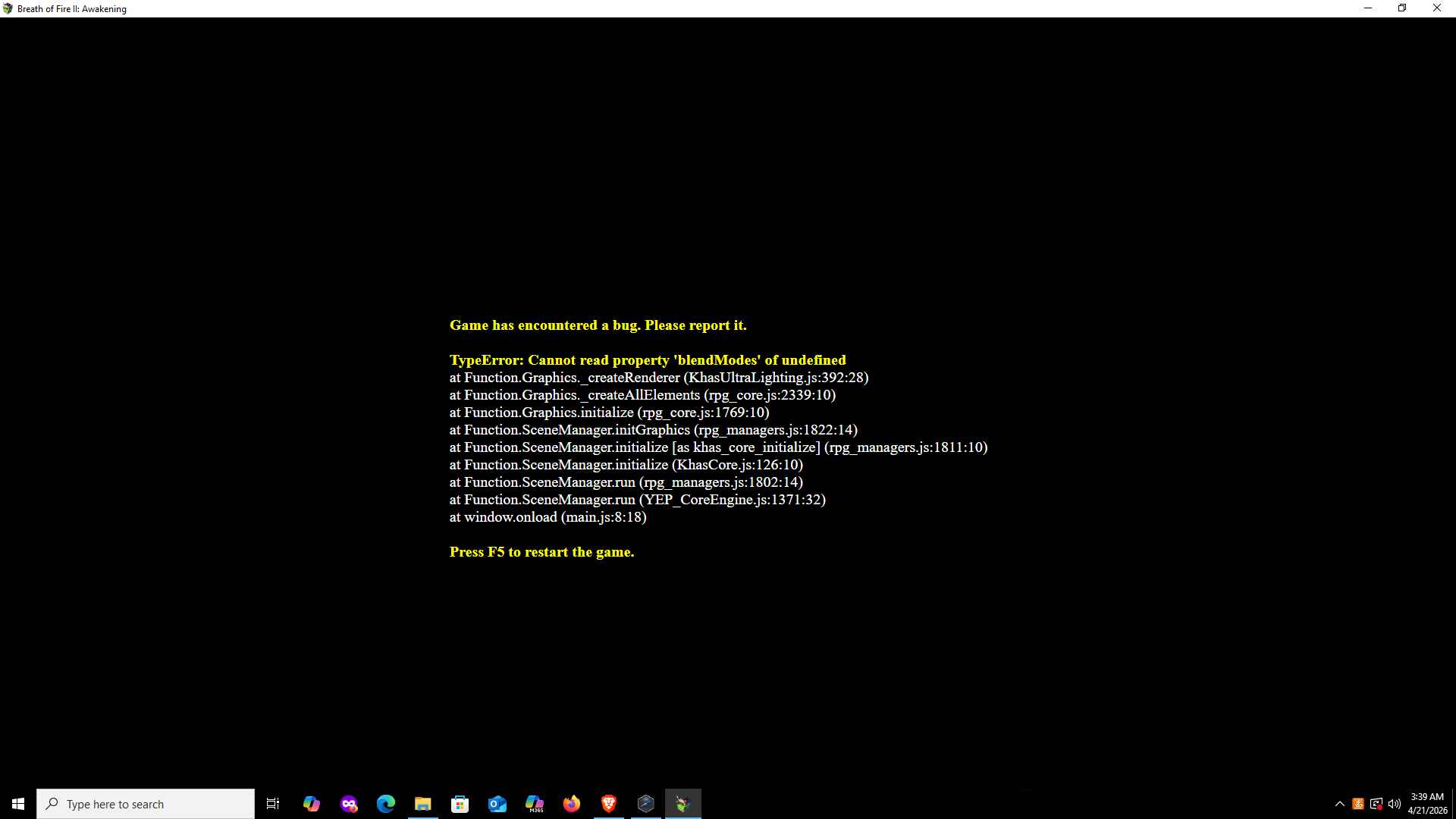Open the Java update tray icon

point(1358,804)
